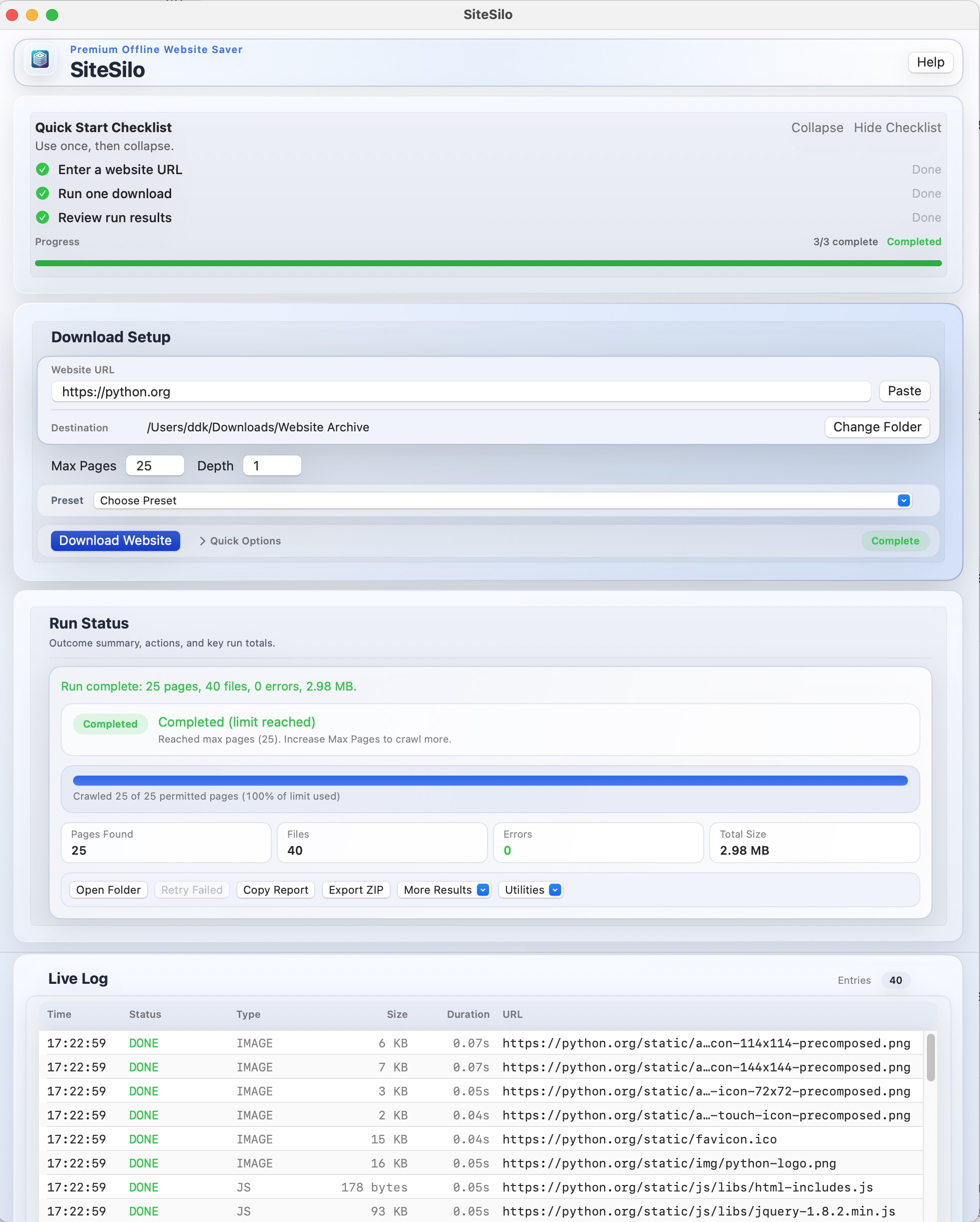Viewport: 980px width, 1222px height.
Task: Sort log by Size column header
Action: (397, 1014)
